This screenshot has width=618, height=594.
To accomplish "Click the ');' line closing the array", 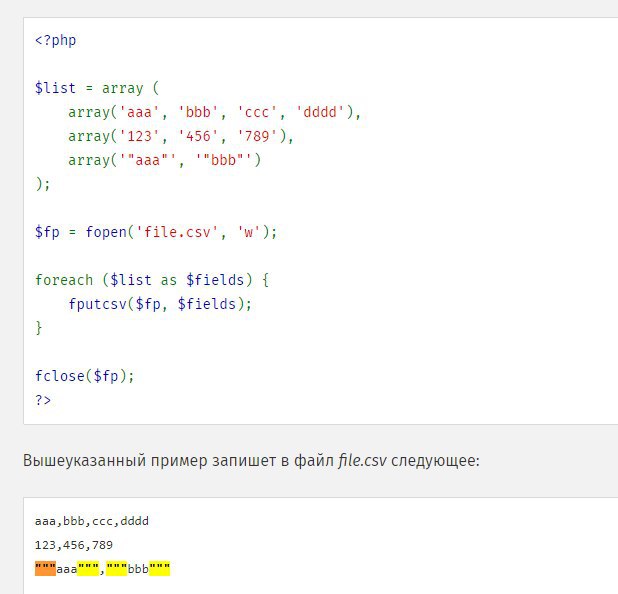I will coord(43,184).
